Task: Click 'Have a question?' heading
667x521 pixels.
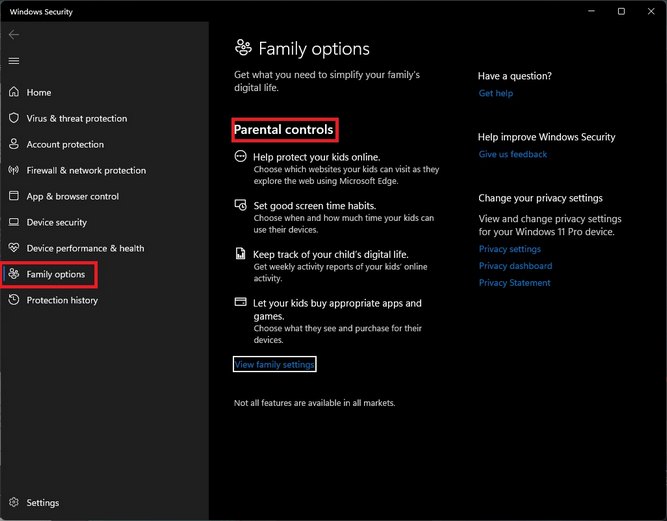Action: point(515,76)
